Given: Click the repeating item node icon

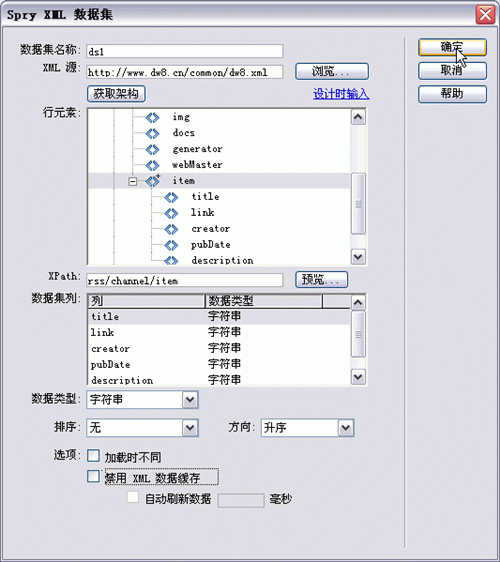Looking at the screenshot, I should point(153,181).
